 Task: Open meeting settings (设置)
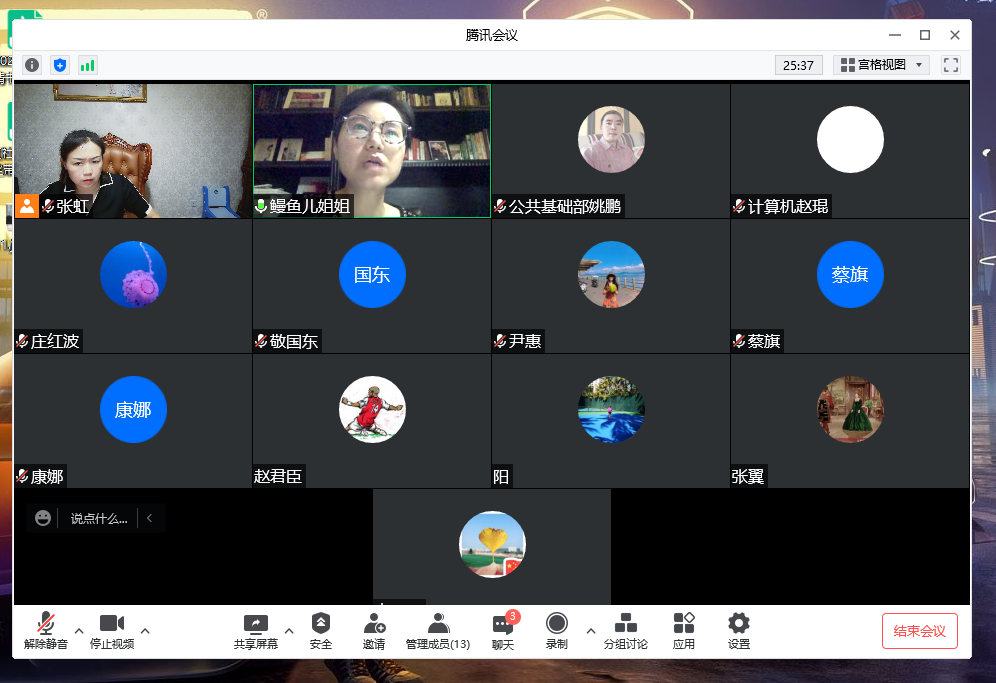tap(739, 632)
